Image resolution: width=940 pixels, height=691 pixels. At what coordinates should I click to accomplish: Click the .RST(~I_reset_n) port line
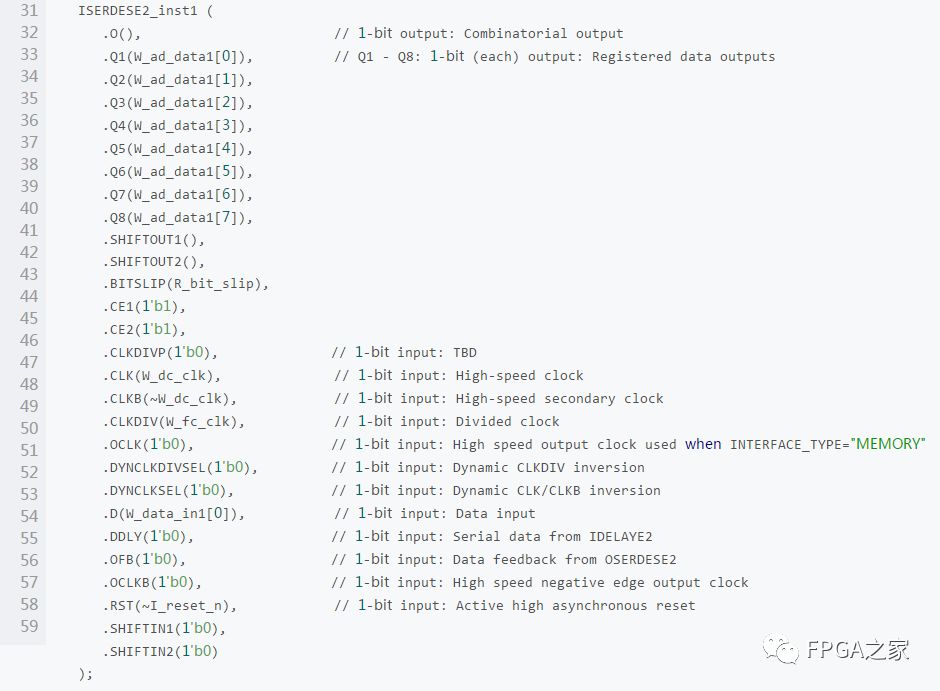point(170,606)
